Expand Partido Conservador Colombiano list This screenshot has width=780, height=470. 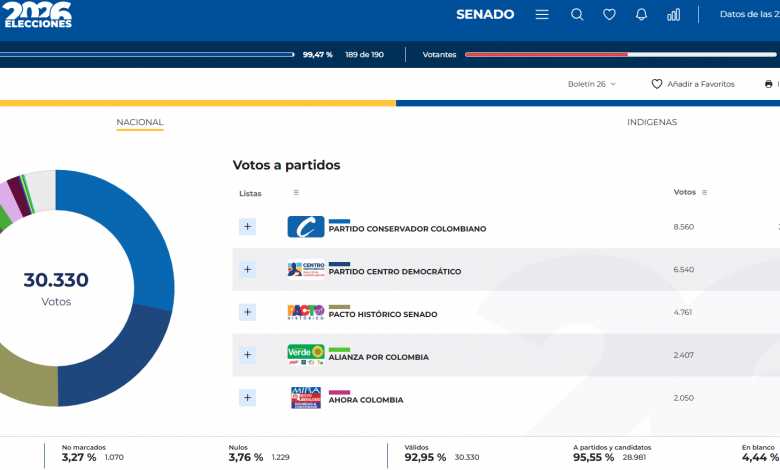tap(247, 227)
